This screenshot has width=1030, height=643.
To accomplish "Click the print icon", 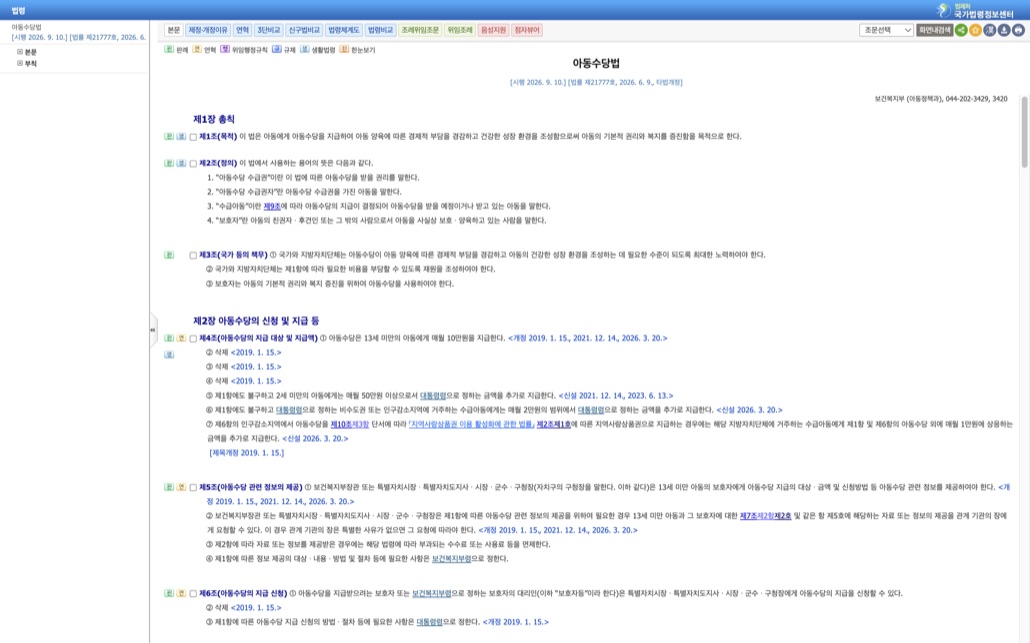I will coord(1018,30).
